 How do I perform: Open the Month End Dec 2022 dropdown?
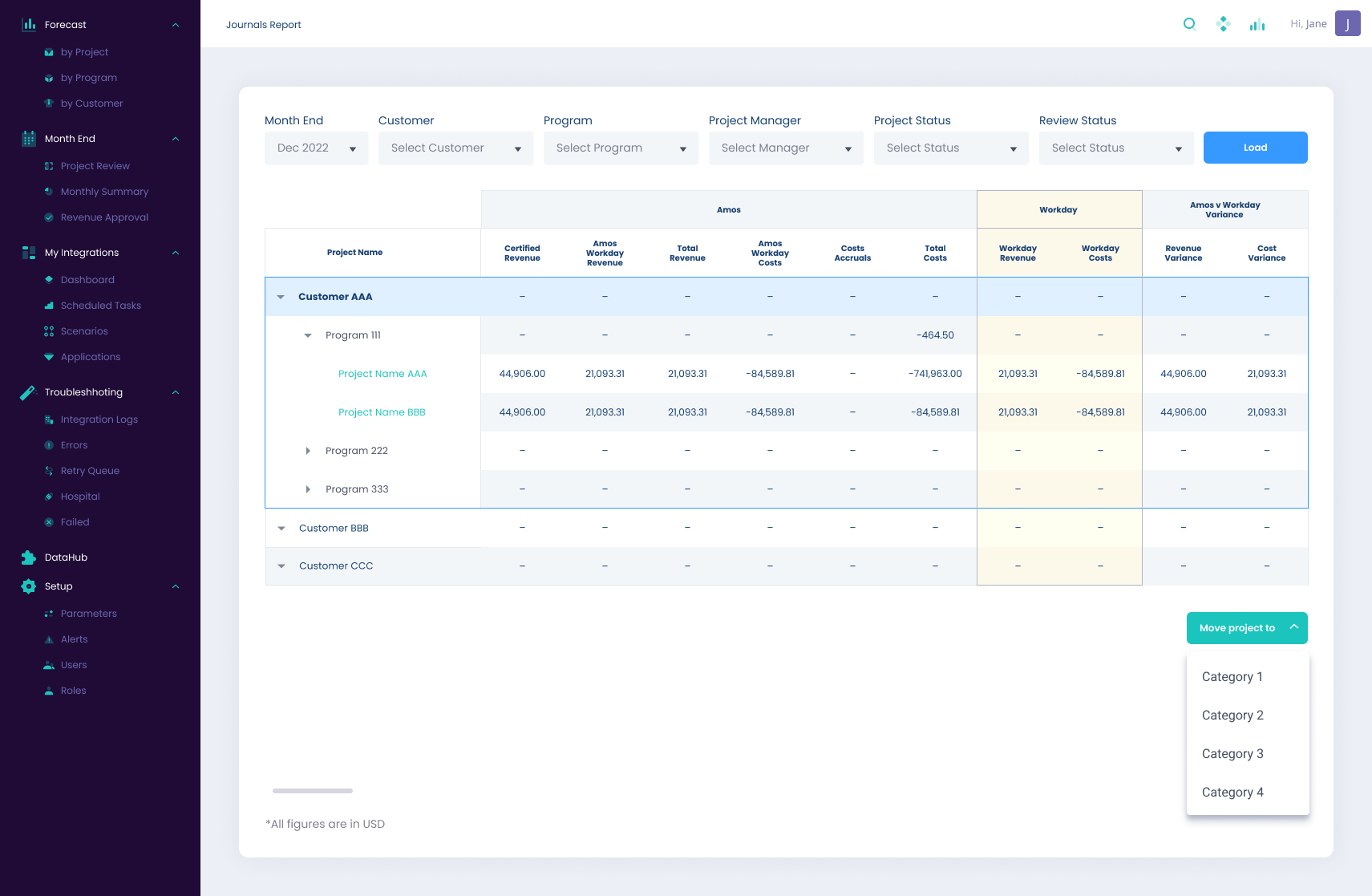tap(316, 148)
